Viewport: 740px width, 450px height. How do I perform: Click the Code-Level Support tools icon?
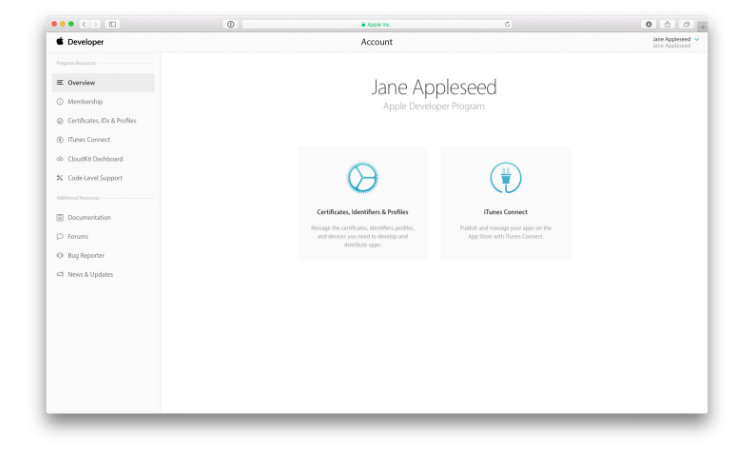(60, 178)
